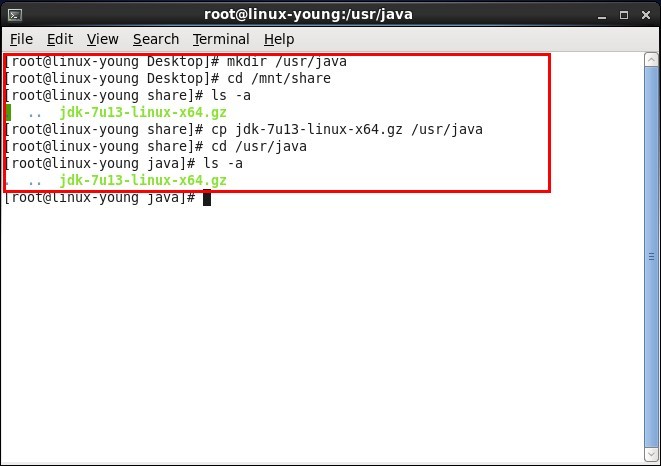Open the View menu
Image resolution: width=661 pixels, height=466 pixels.
[102, 39]
